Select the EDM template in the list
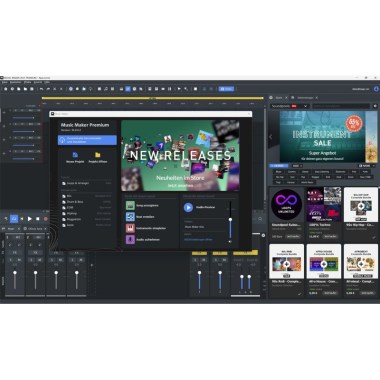The image size is (380, 380). [87, 207]
